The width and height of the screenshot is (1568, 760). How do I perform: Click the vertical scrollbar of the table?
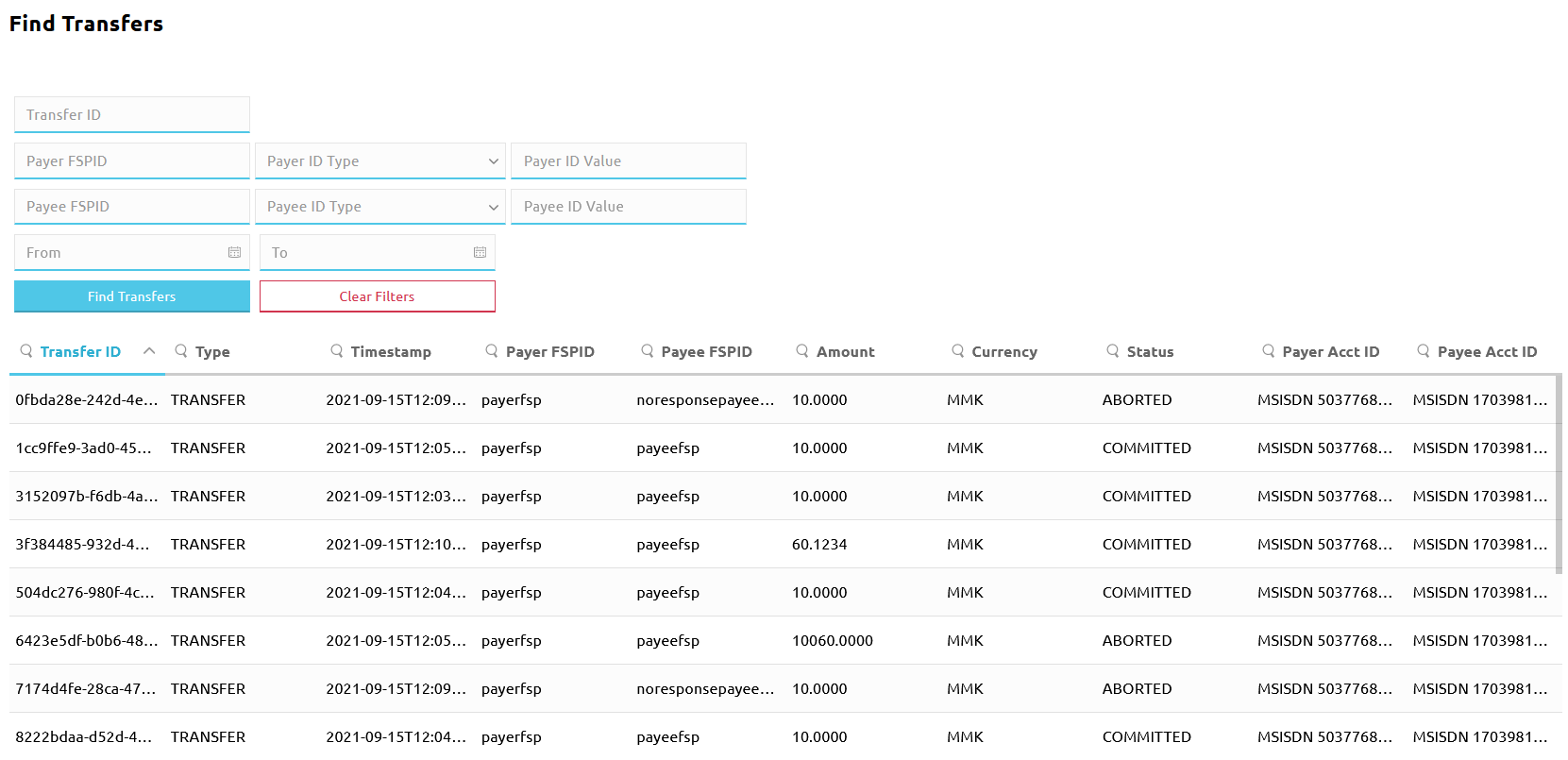[1559, 472]
